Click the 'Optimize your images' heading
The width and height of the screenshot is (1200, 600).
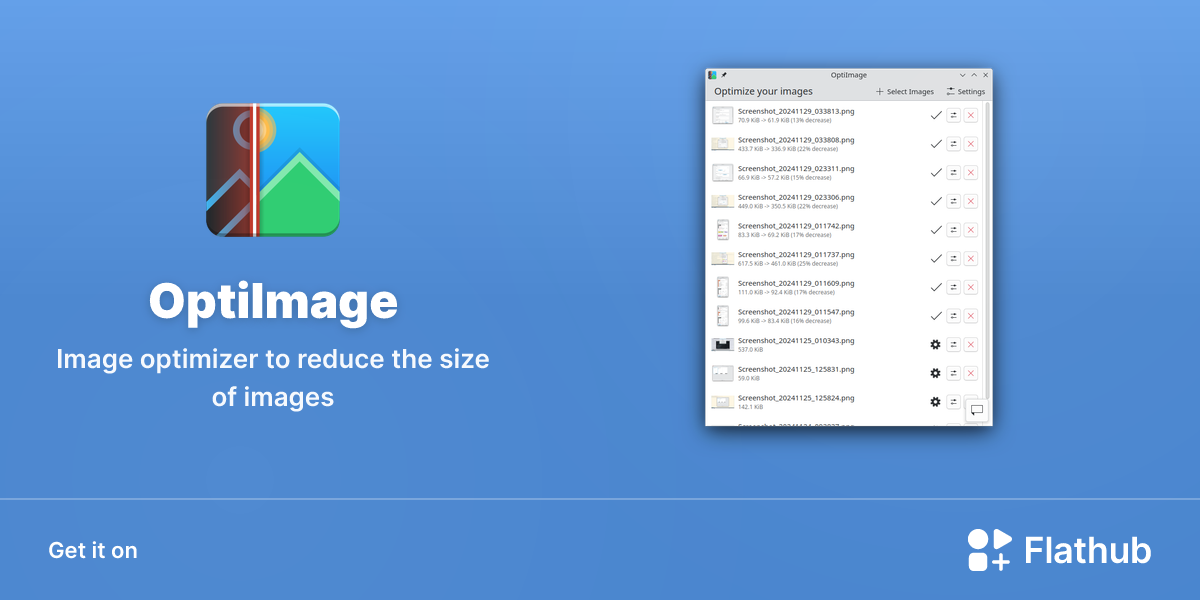(x=763, y=91)
